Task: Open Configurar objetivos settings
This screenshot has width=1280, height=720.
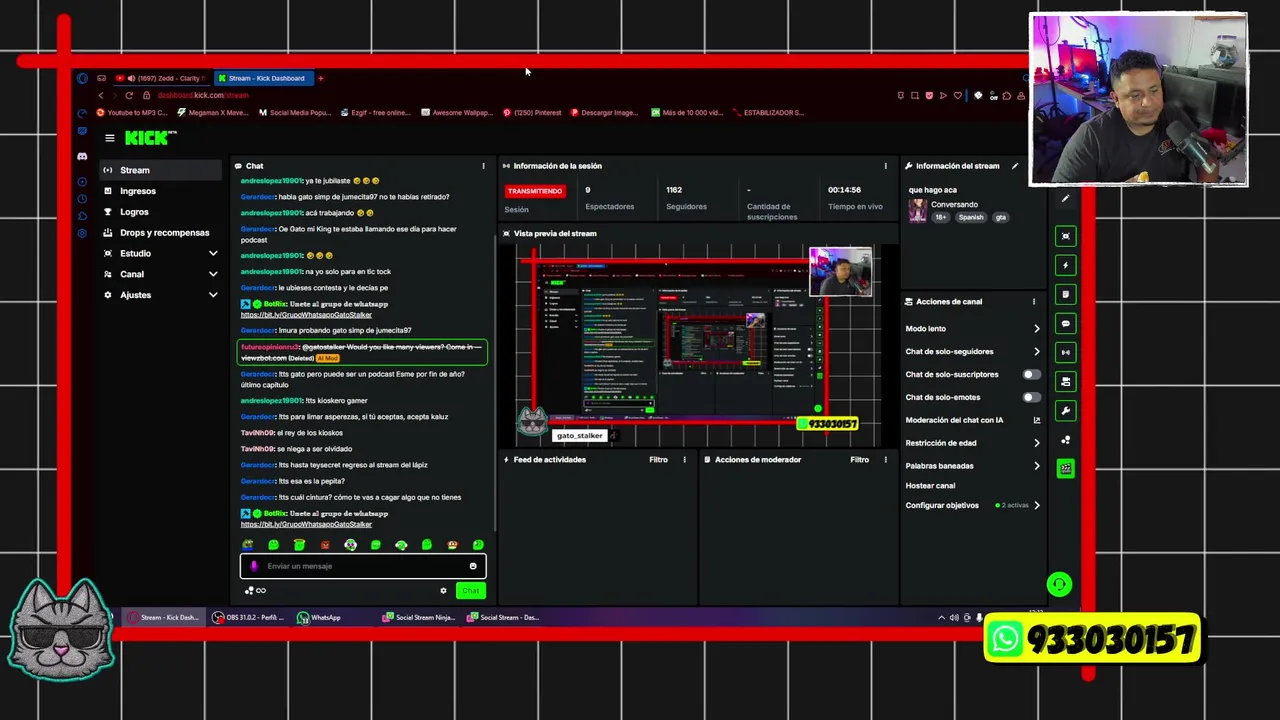Action: point(972,505)
